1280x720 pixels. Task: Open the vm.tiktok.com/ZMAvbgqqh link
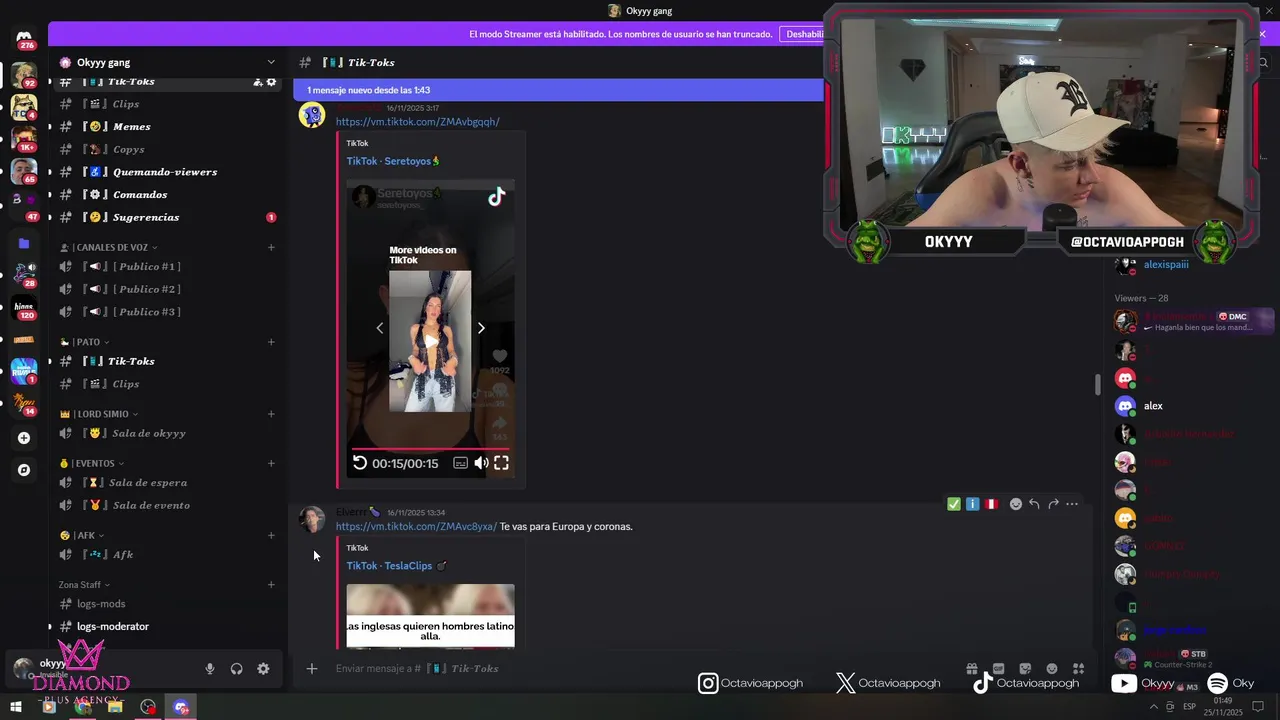pyautogui.click(x=417, y=122)
